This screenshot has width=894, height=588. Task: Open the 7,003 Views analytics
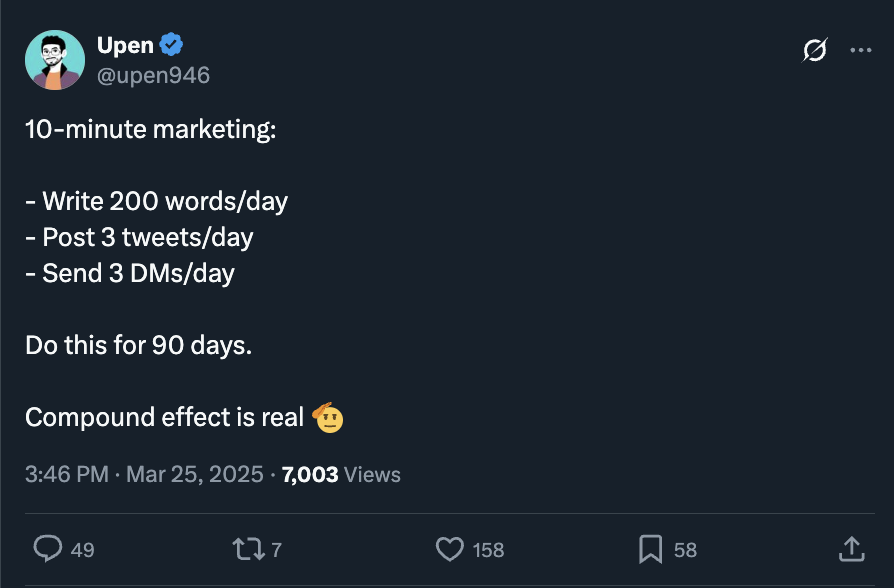(341, 475)
